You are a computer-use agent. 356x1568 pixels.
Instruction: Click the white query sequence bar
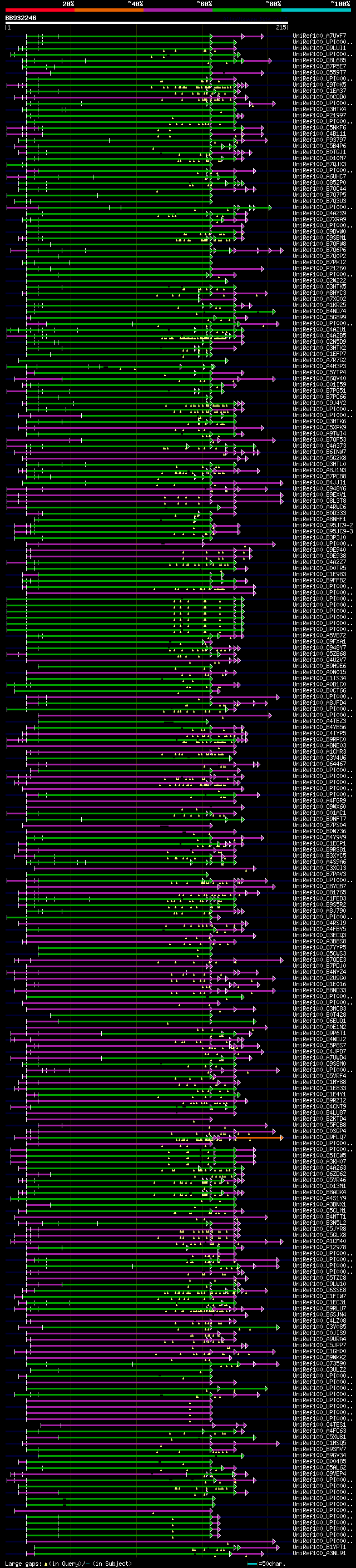(147, 23)
